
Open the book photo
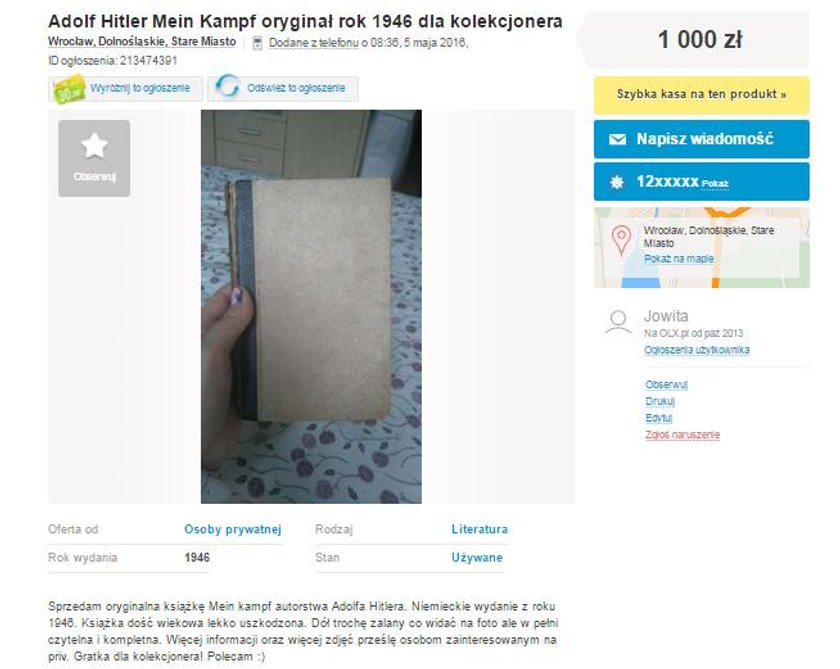click(311, 306)
